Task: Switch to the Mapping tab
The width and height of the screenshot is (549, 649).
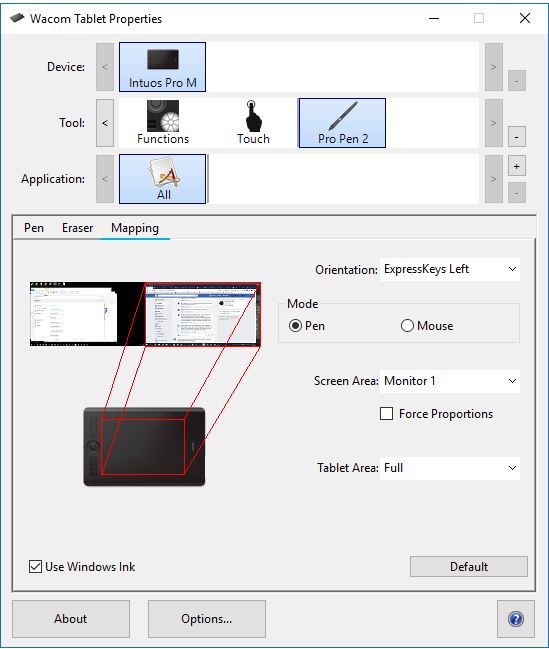Action: pyautogui.click(x=135, y=228)
